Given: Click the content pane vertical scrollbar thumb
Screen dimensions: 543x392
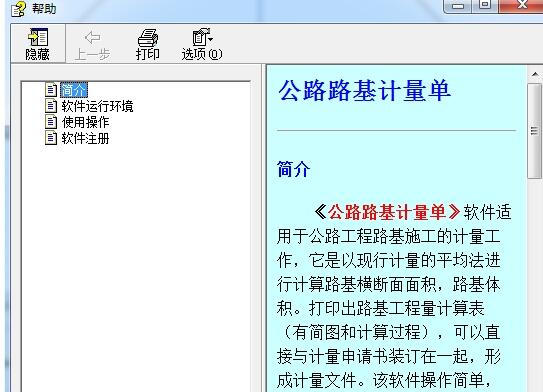Looking at the screenshot, I should click(535, 131).
